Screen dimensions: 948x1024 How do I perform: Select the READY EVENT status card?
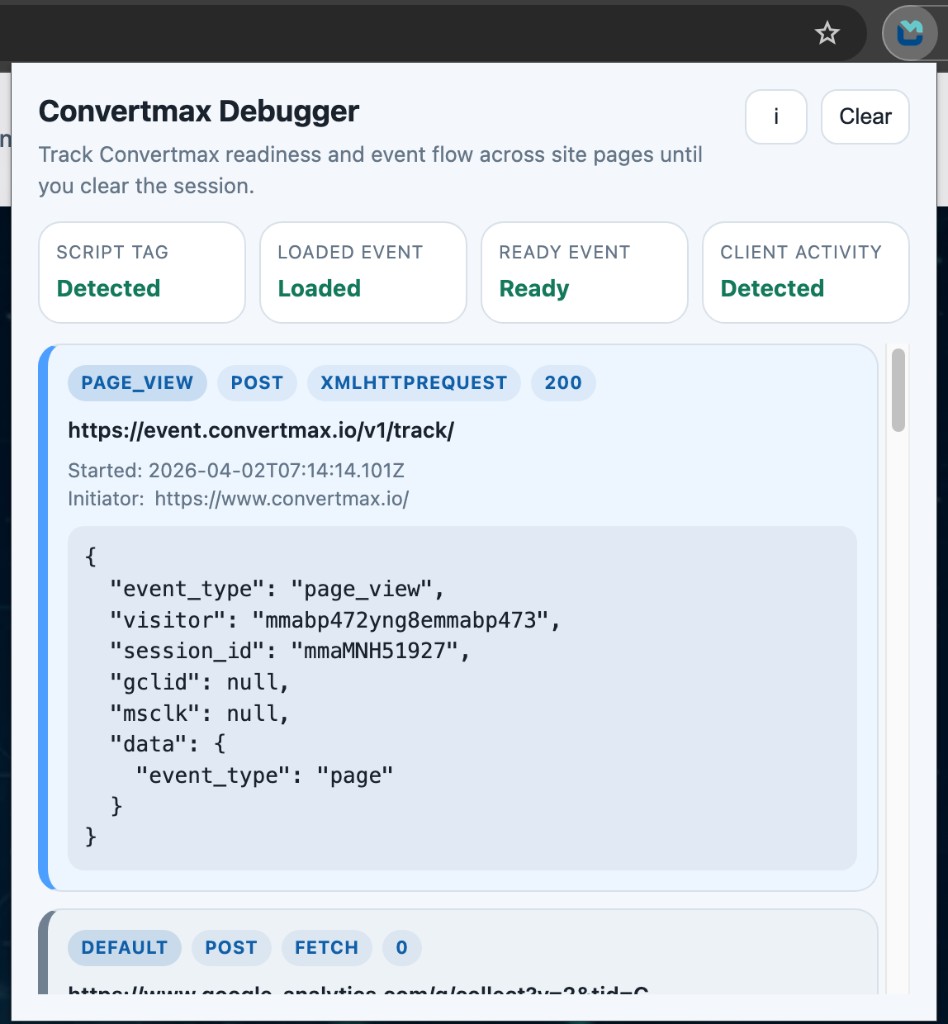pos(583,272)
